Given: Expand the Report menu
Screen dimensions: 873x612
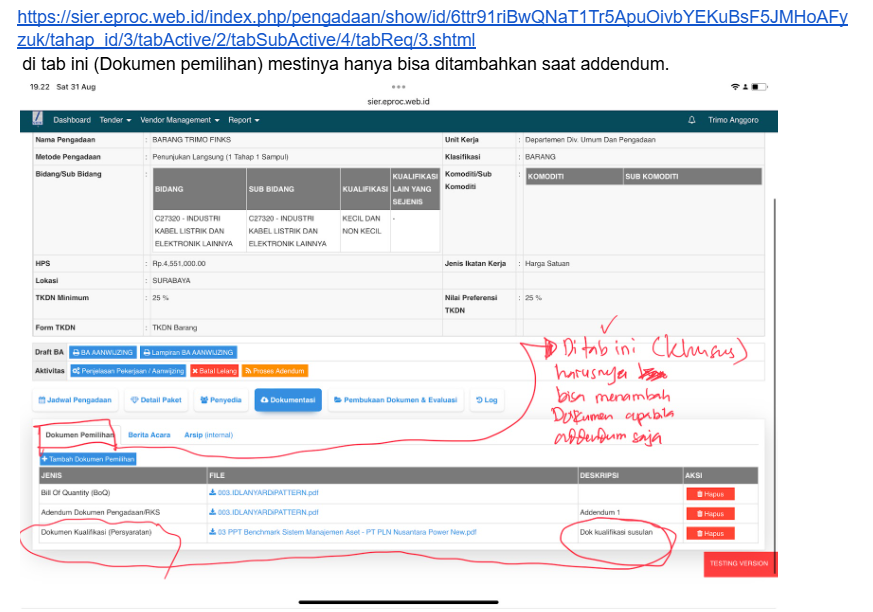Looking at the screenshot, I should point(243,120).
